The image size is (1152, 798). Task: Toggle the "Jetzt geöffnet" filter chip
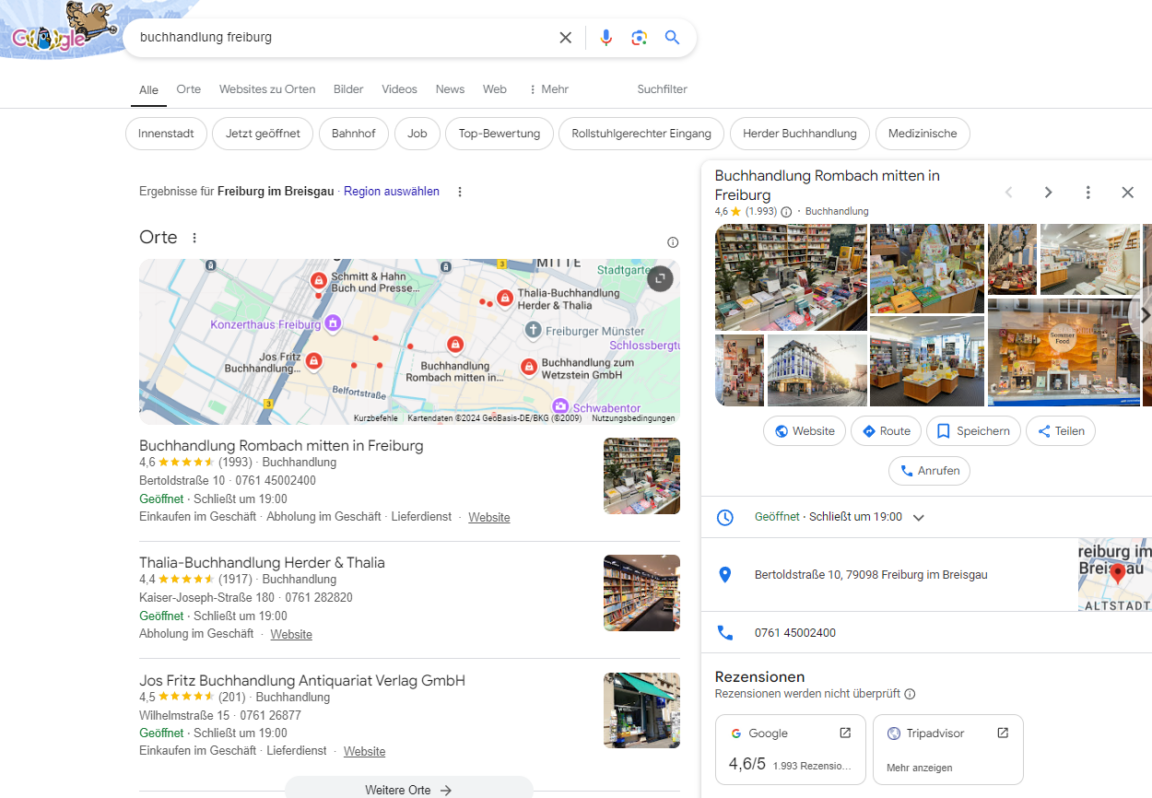(263, 134)
